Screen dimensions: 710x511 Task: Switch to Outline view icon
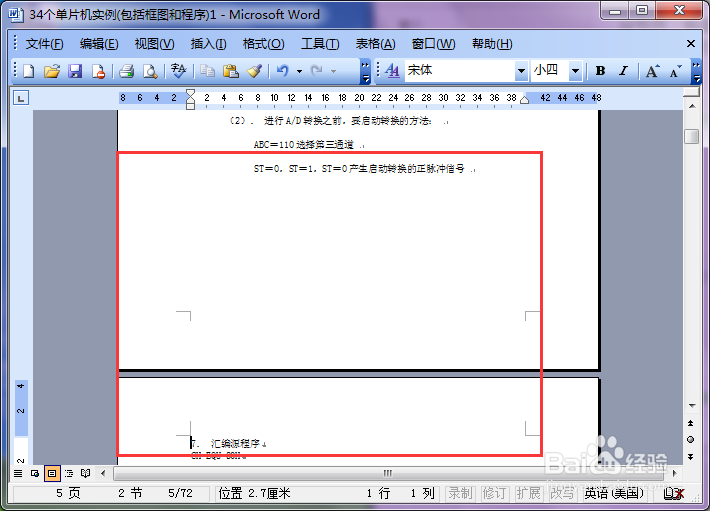(69, 473)
